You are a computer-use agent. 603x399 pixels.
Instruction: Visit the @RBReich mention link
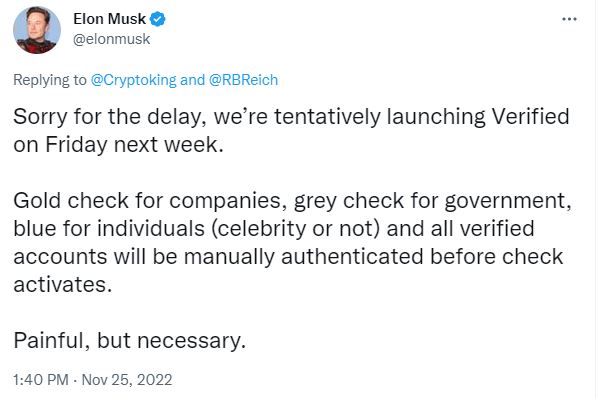(x=243, y=80)
